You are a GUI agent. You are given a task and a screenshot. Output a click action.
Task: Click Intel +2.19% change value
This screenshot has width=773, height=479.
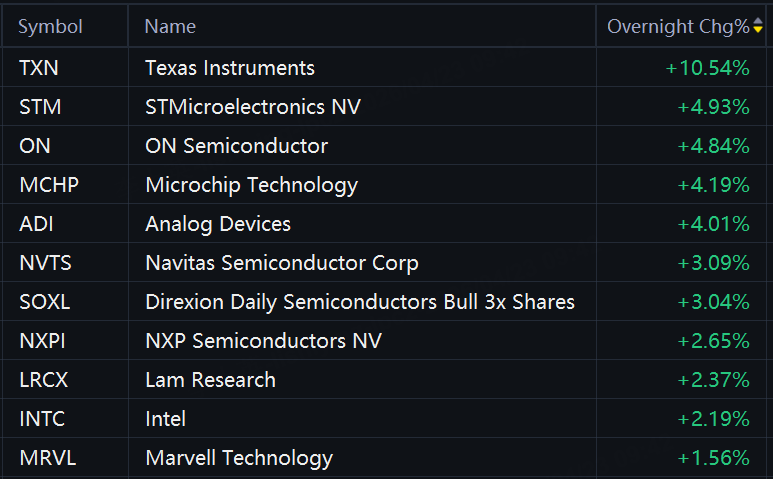pos(714,419)
